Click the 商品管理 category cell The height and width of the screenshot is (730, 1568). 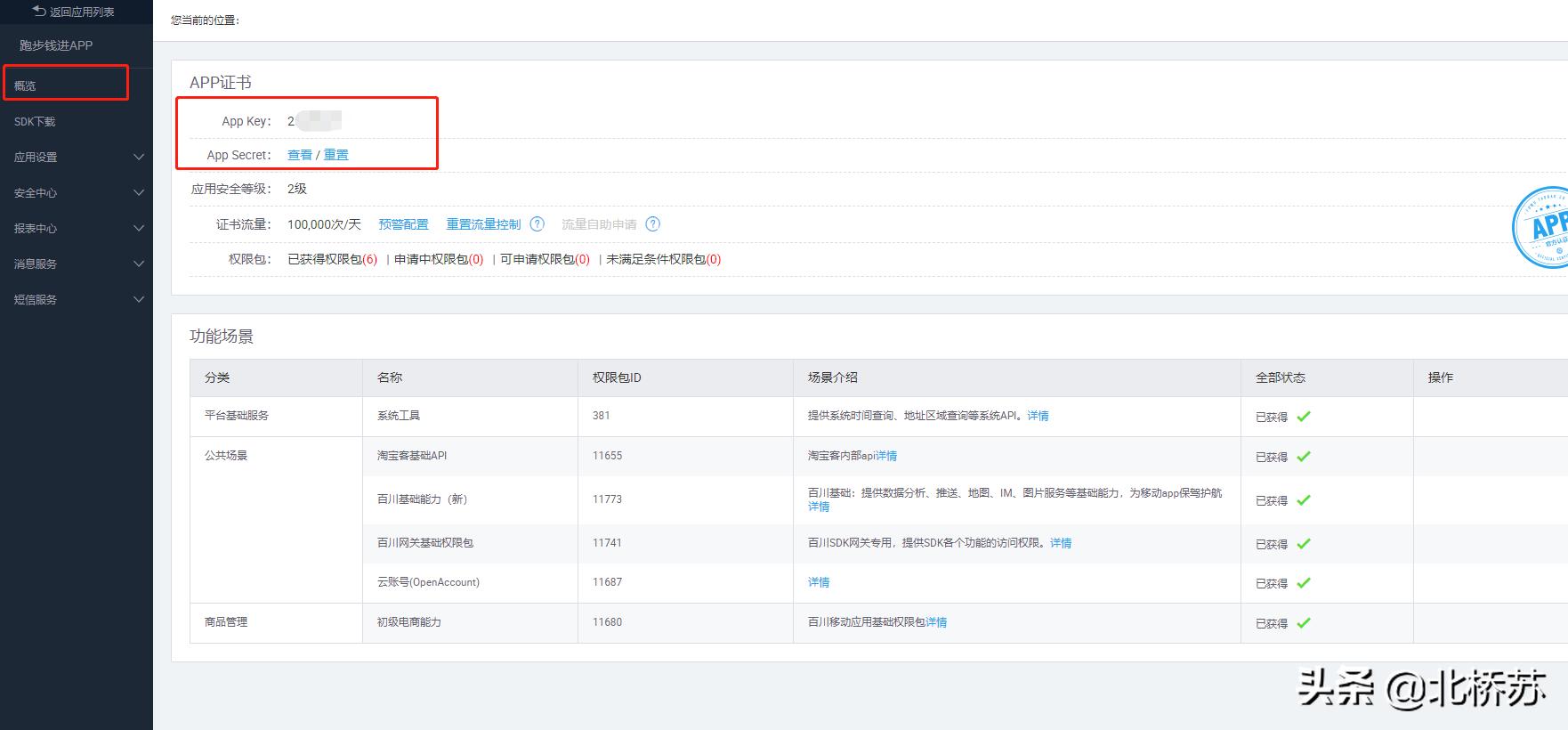(x=226, y=622)
